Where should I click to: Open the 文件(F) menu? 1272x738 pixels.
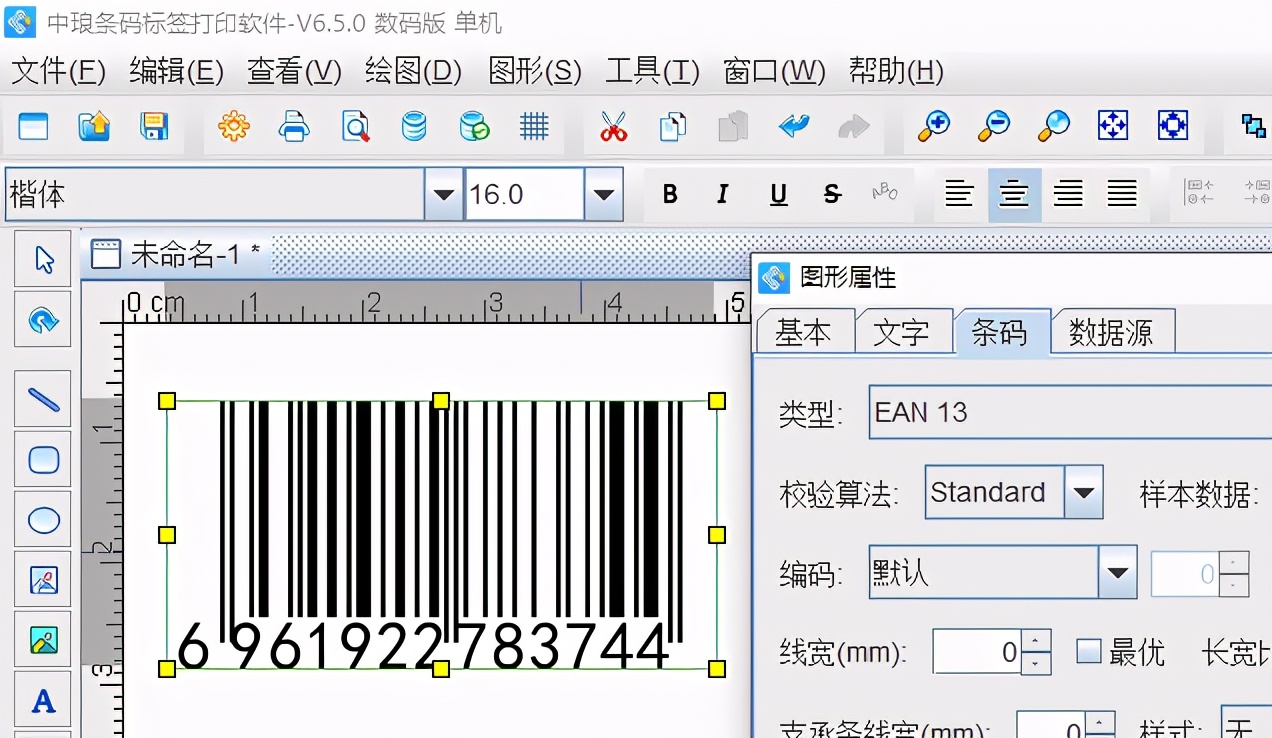[x=58, y=71]
